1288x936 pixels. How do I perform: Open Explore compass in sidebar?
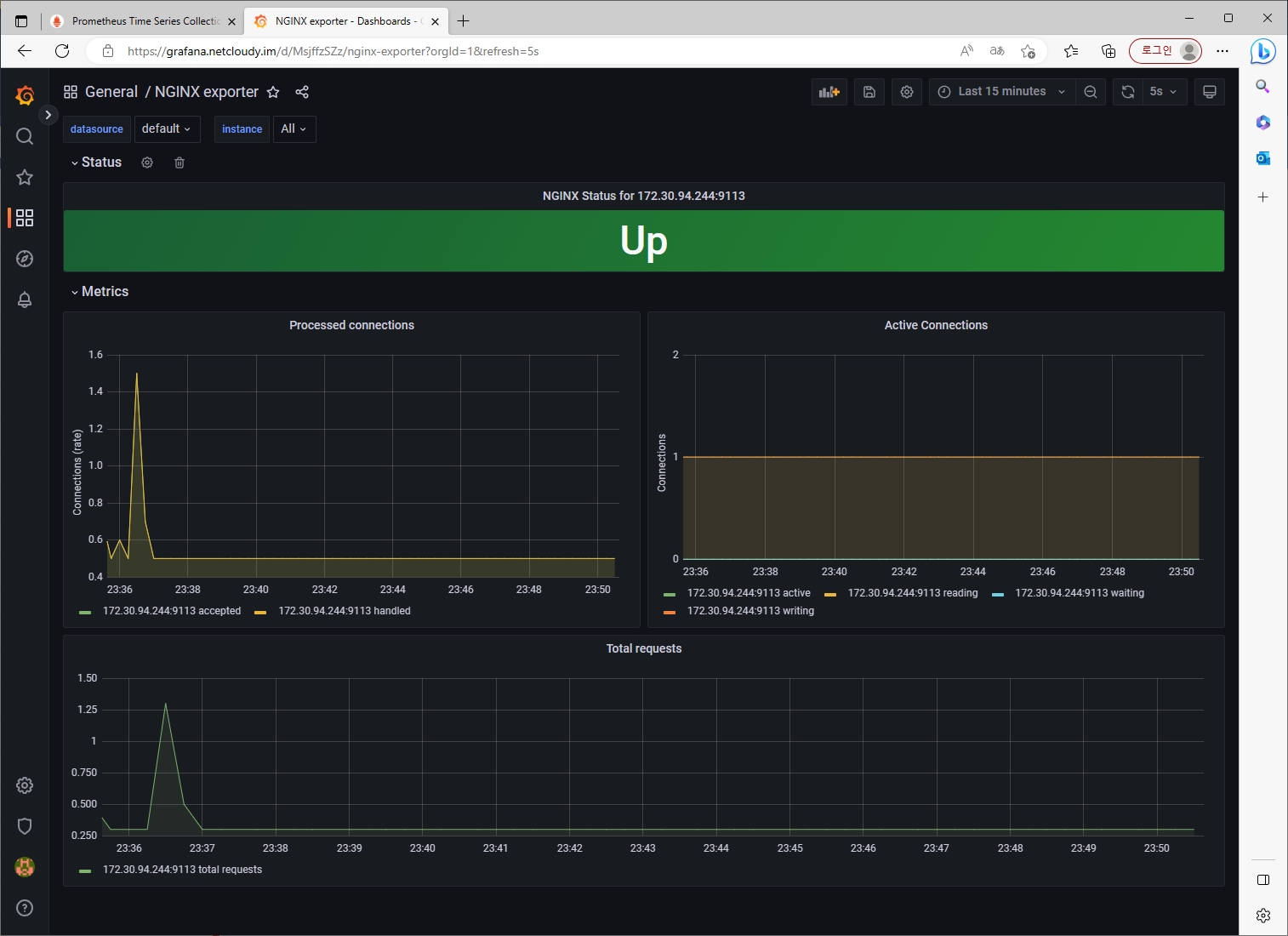(25, 259)
